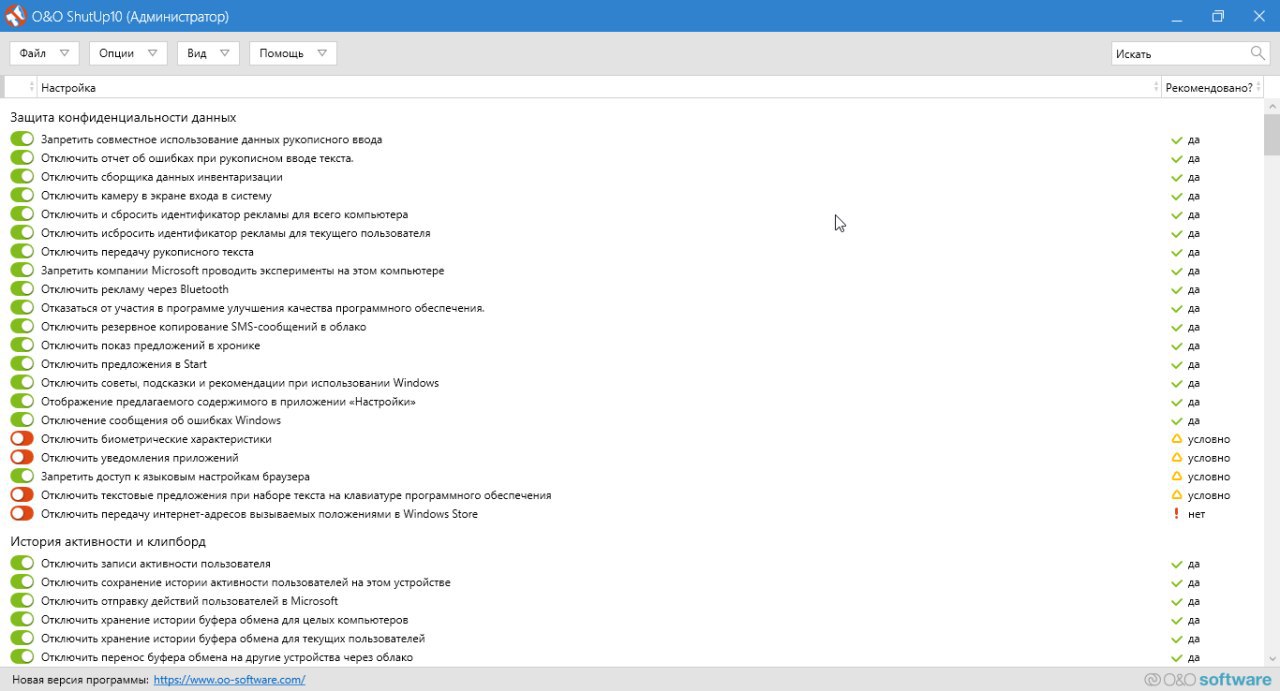Click the sort arrows right of 'Рекомендовано?' header

[x=1259, y=88]
